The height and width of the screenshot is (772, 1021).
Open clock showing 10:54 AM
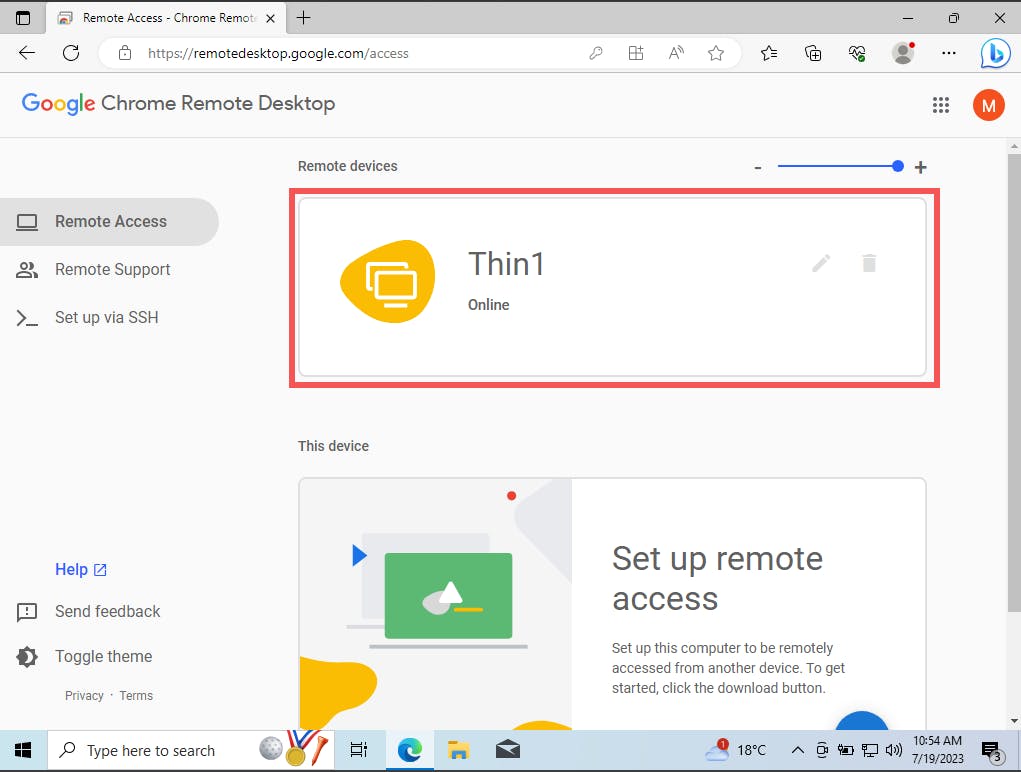click(937, 750)
